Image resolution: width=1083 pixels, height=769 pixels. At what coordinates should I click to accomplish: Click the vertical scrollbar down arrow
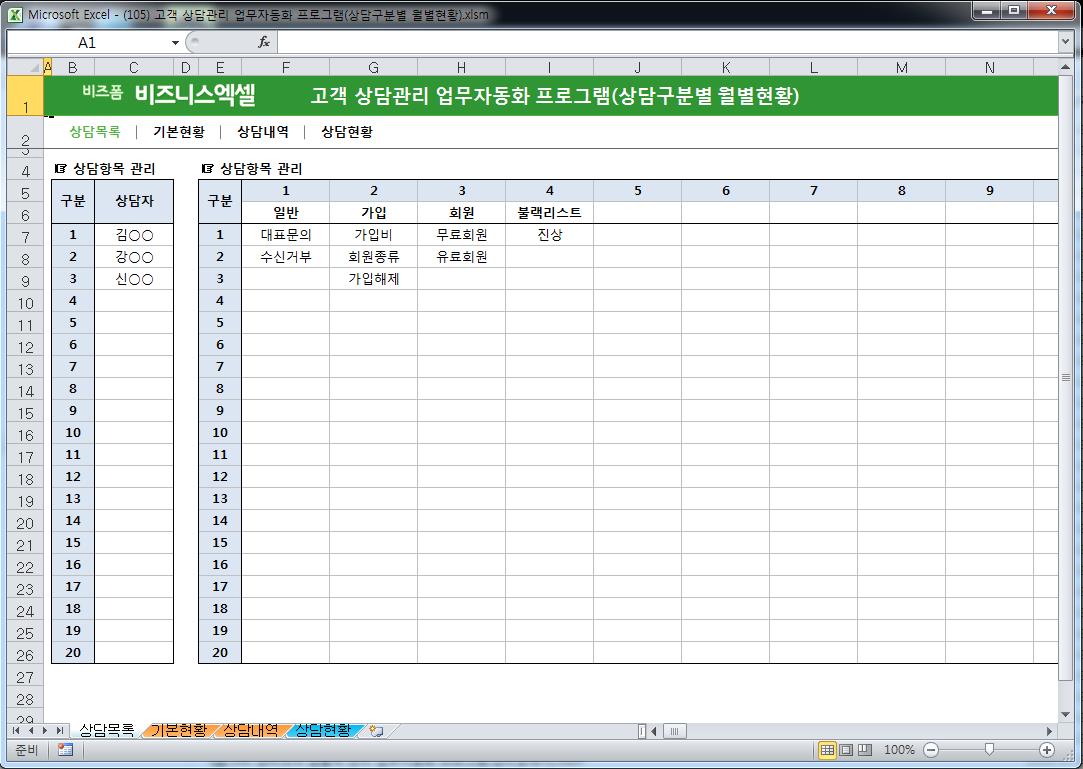(1066, 714)
